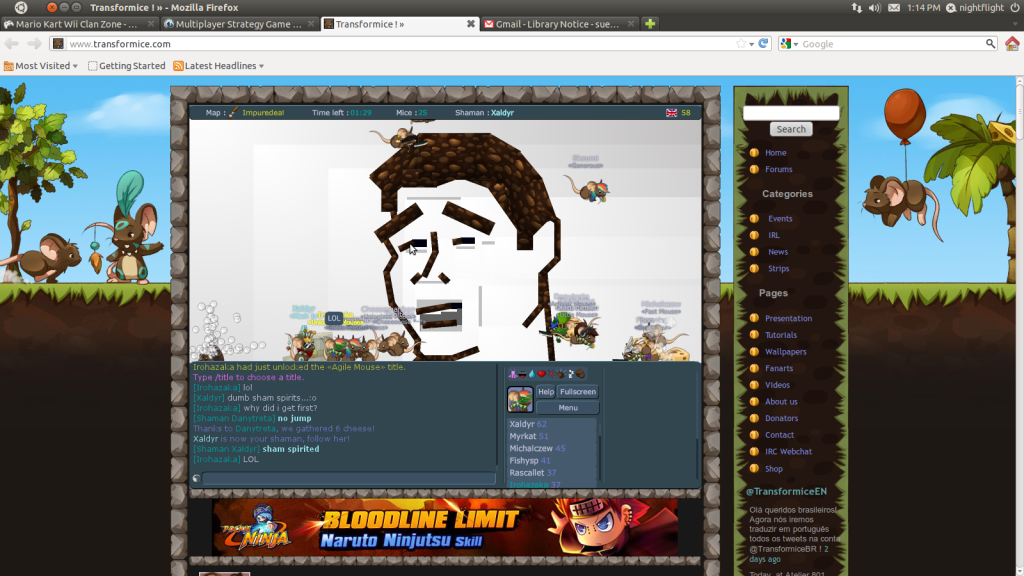Image resolution: width=1024 pixels, height=576 pixels.
Task: Expand the Most Visited bookmarks dropdown
Action: (38, 66)
